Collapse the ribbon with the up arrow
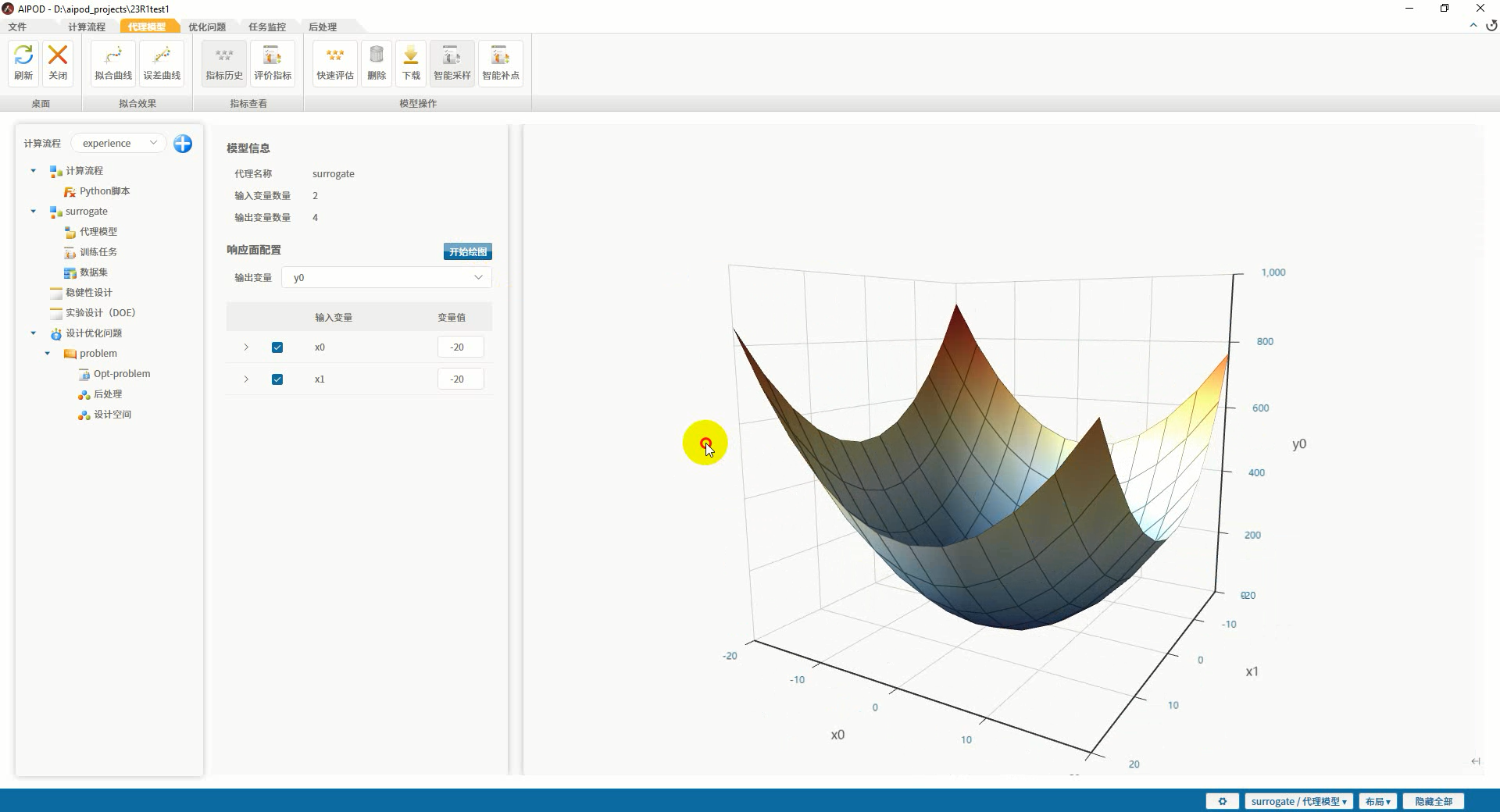 pyautogui.click(x=1473, y=26)
